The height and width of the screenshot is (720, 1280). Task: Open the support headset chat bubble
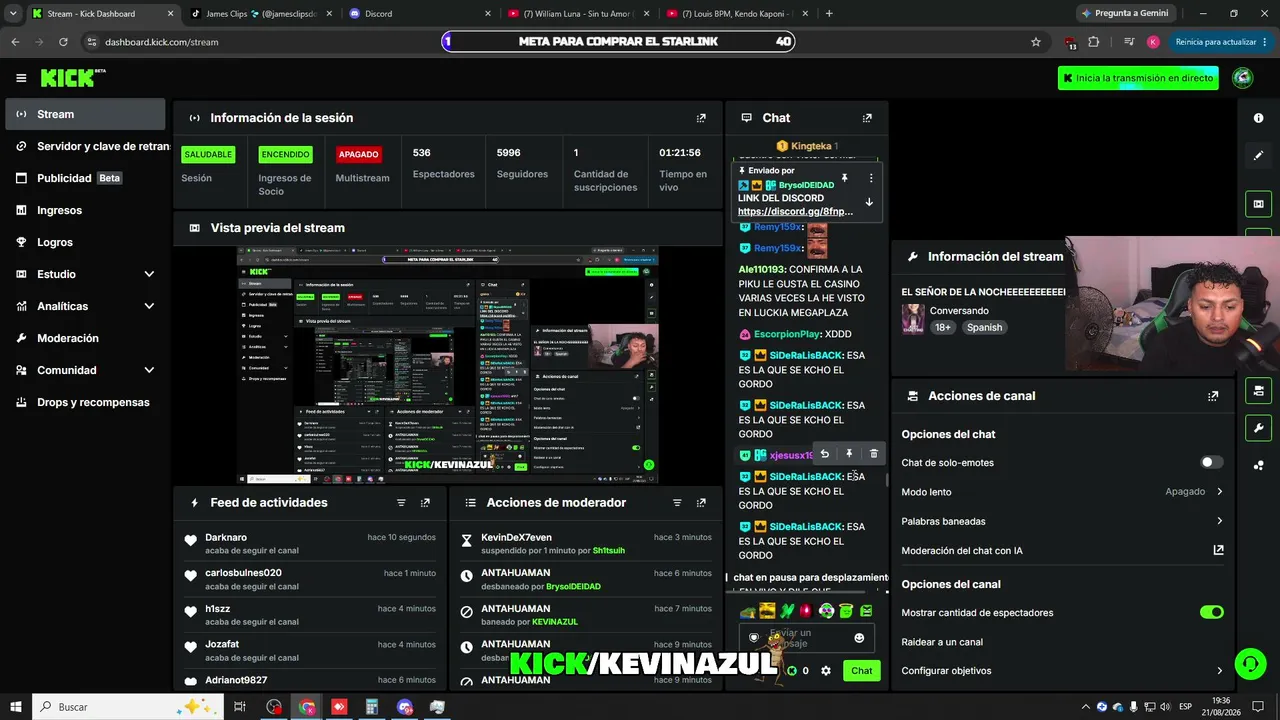(x=1249, y=664)
